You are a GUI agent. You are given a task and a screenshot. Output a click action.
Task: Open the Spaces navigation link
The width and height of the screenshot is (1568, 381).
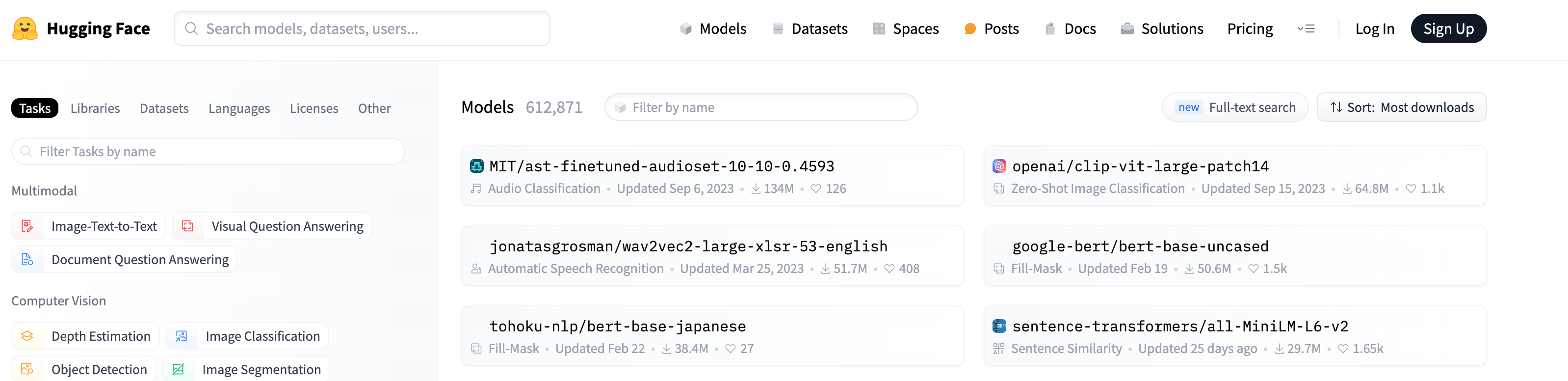click(x=906, y=28)
